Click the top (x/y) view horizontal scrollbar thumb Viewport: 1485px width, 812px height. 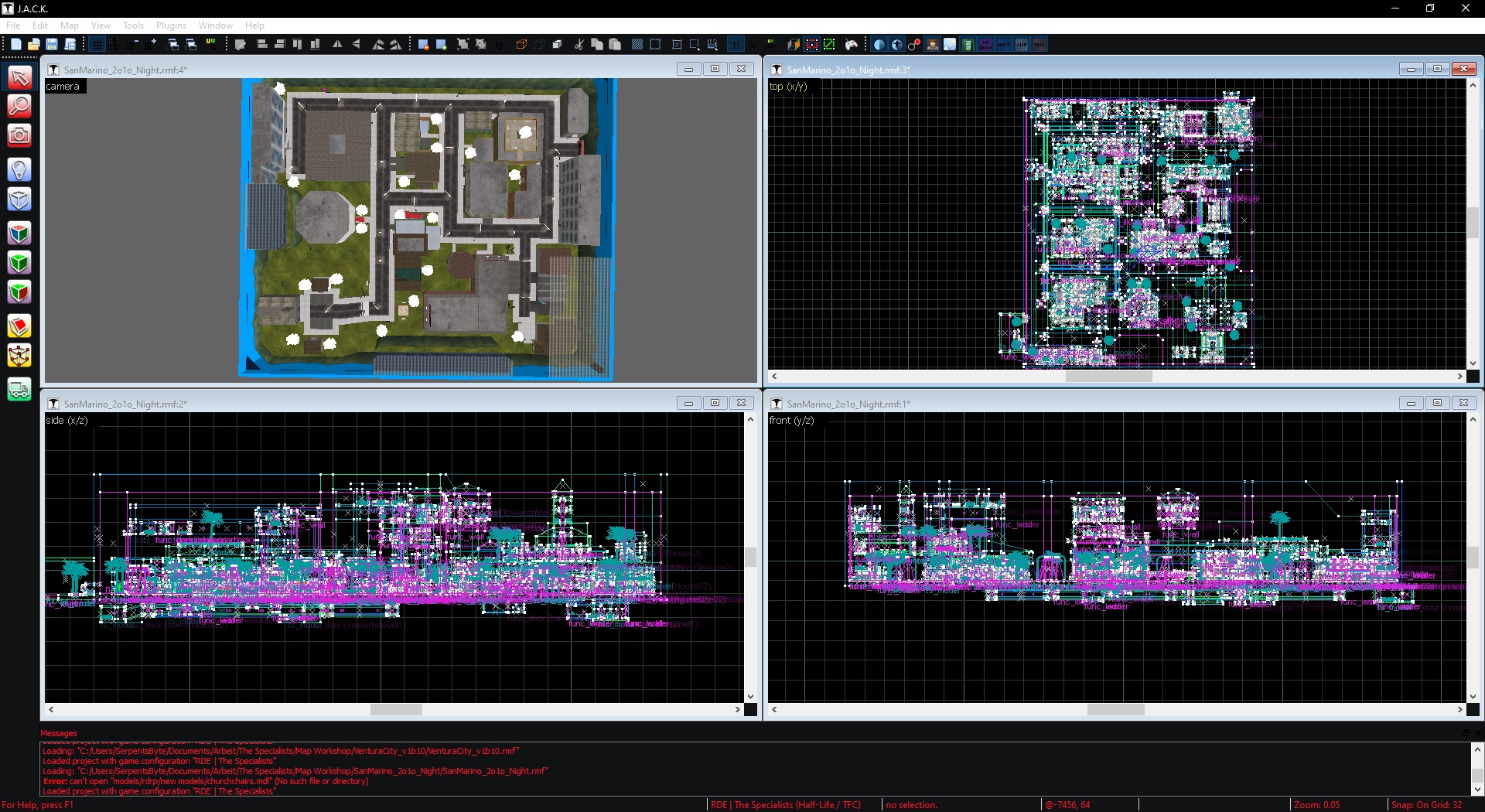(x=1108, y=377)
